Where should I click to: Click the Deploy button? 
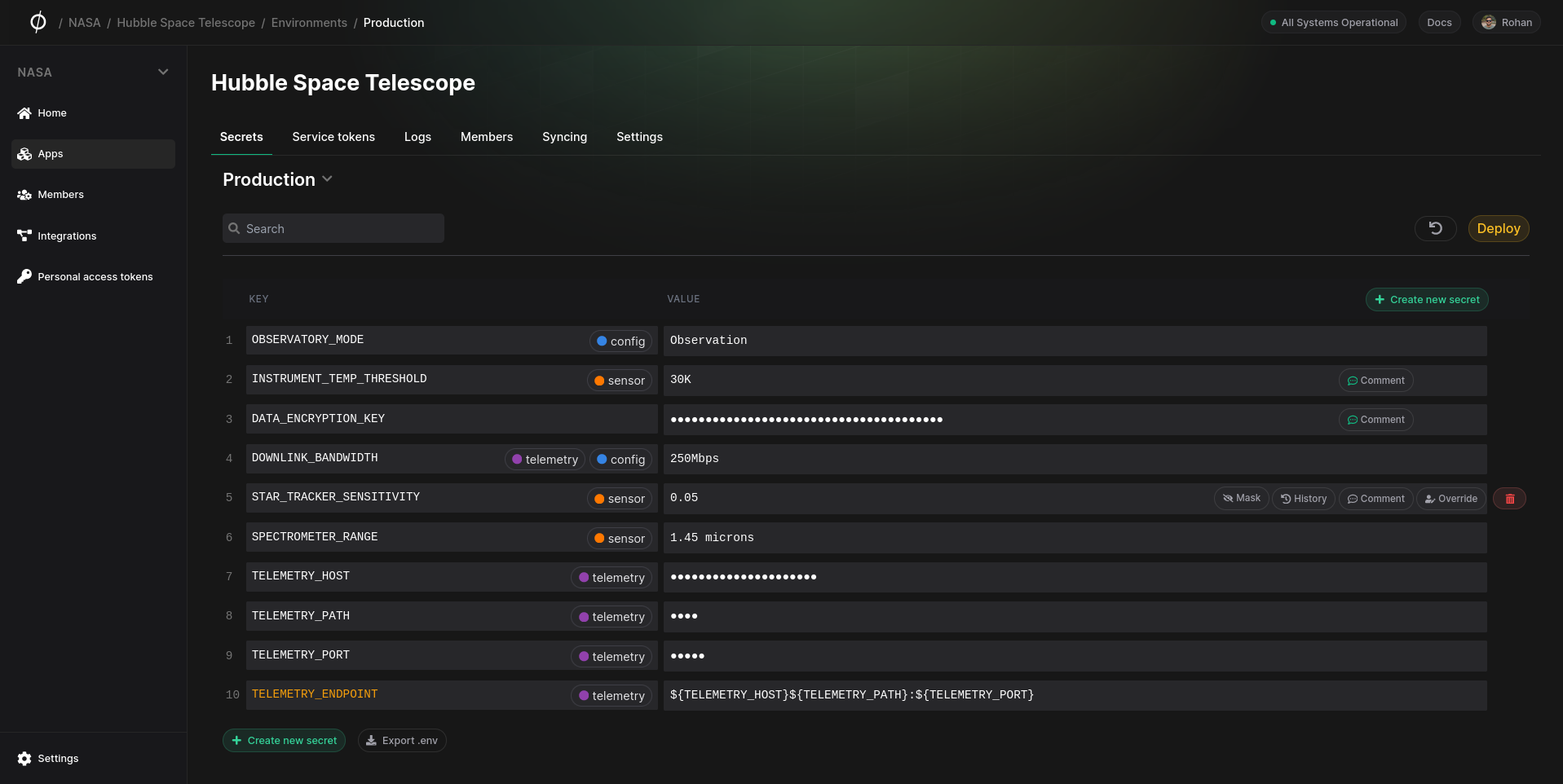pyautogui.click(x=1498, y=229)
